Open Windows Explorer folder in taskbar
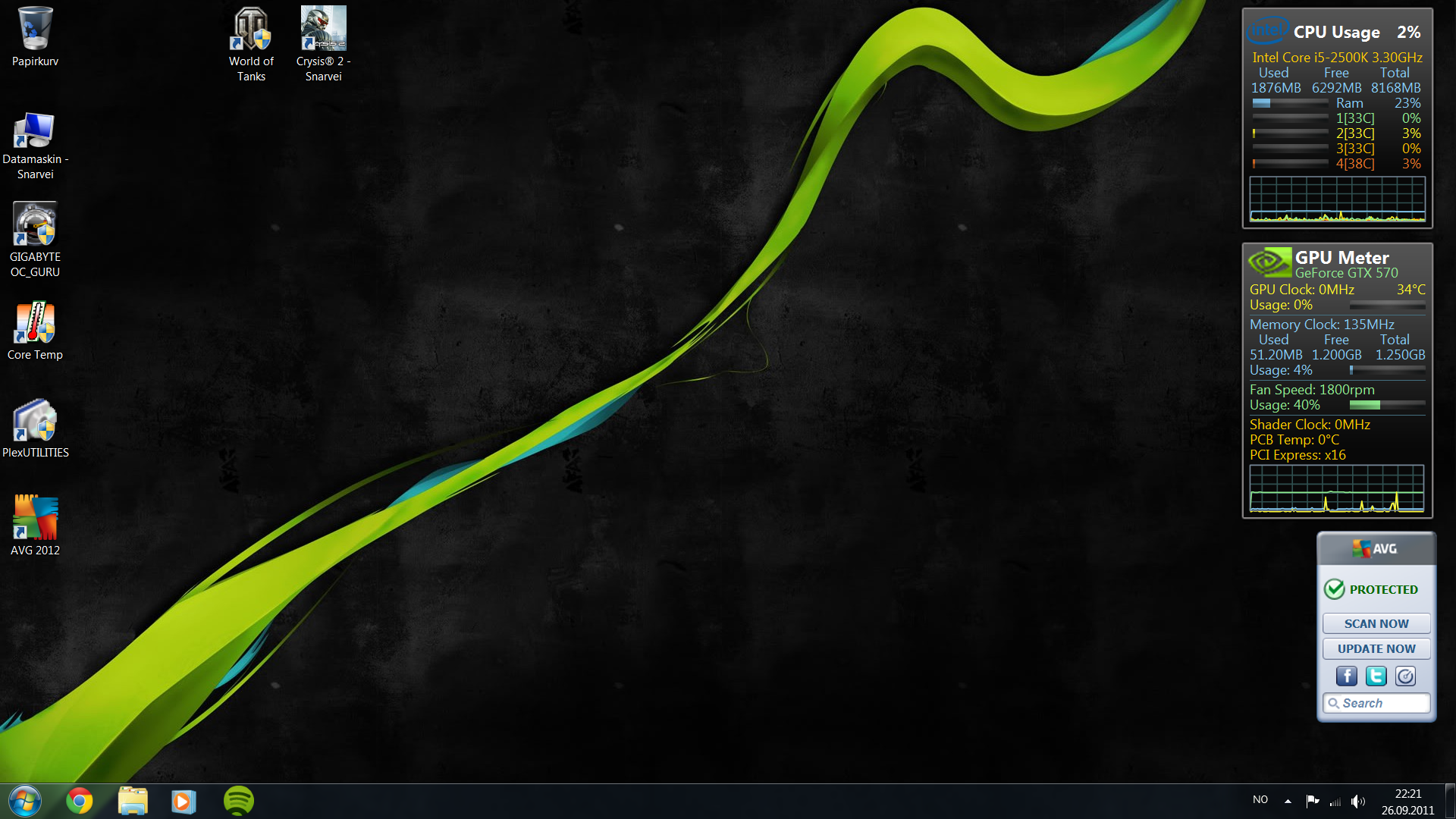The height and width of the screenshot is (819, 1456). pyautogui.click(x=133, y=801)
